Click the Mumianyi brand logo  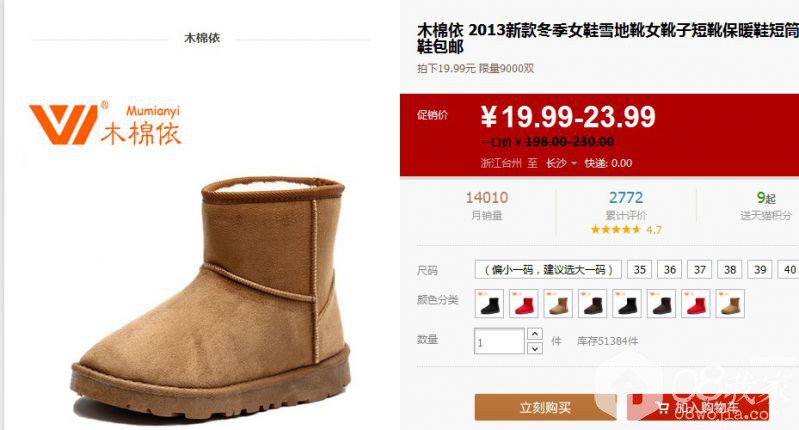(x=105, y=124)
